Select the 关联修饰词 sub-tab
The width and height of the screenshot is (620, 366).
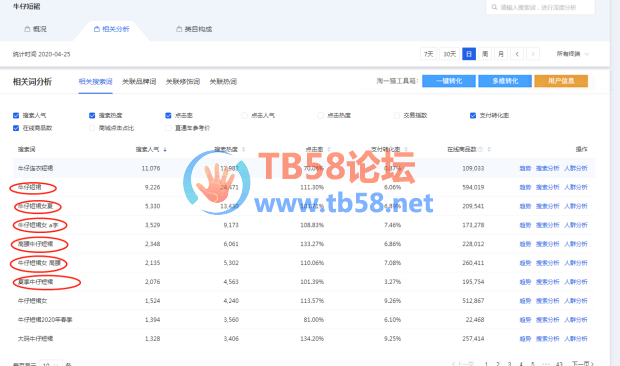[183, 81]
